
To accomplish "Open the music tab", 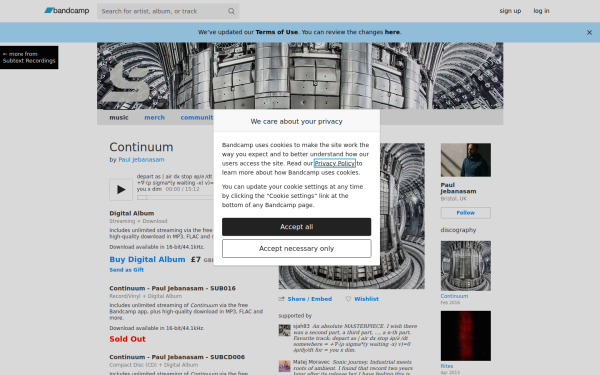I will (x=119, y=117).
